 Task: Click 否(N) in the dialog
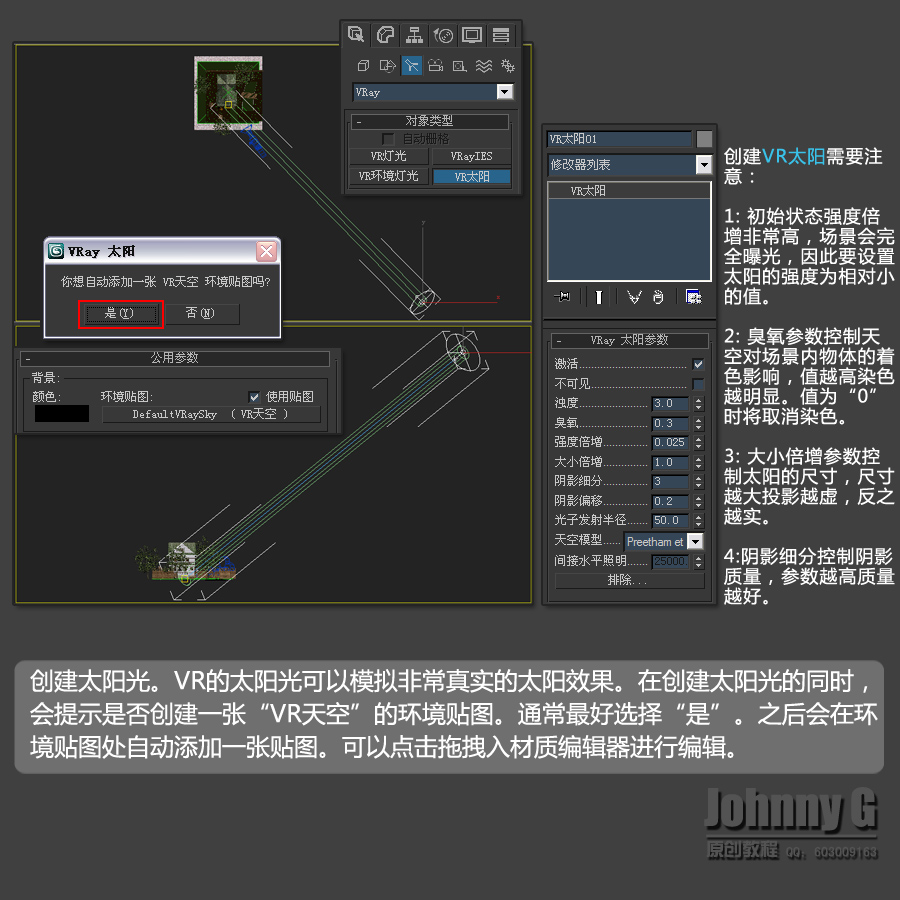pyautogui.click(x=200, y=313)
